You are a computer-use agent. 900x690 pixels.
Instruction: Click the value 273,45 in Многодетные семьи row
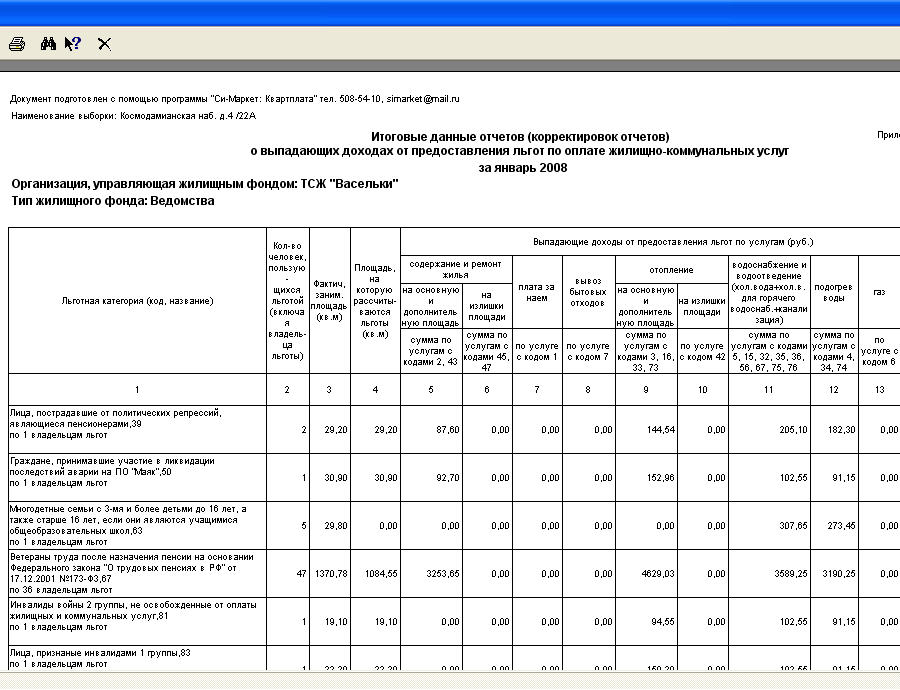coord(841,525)
